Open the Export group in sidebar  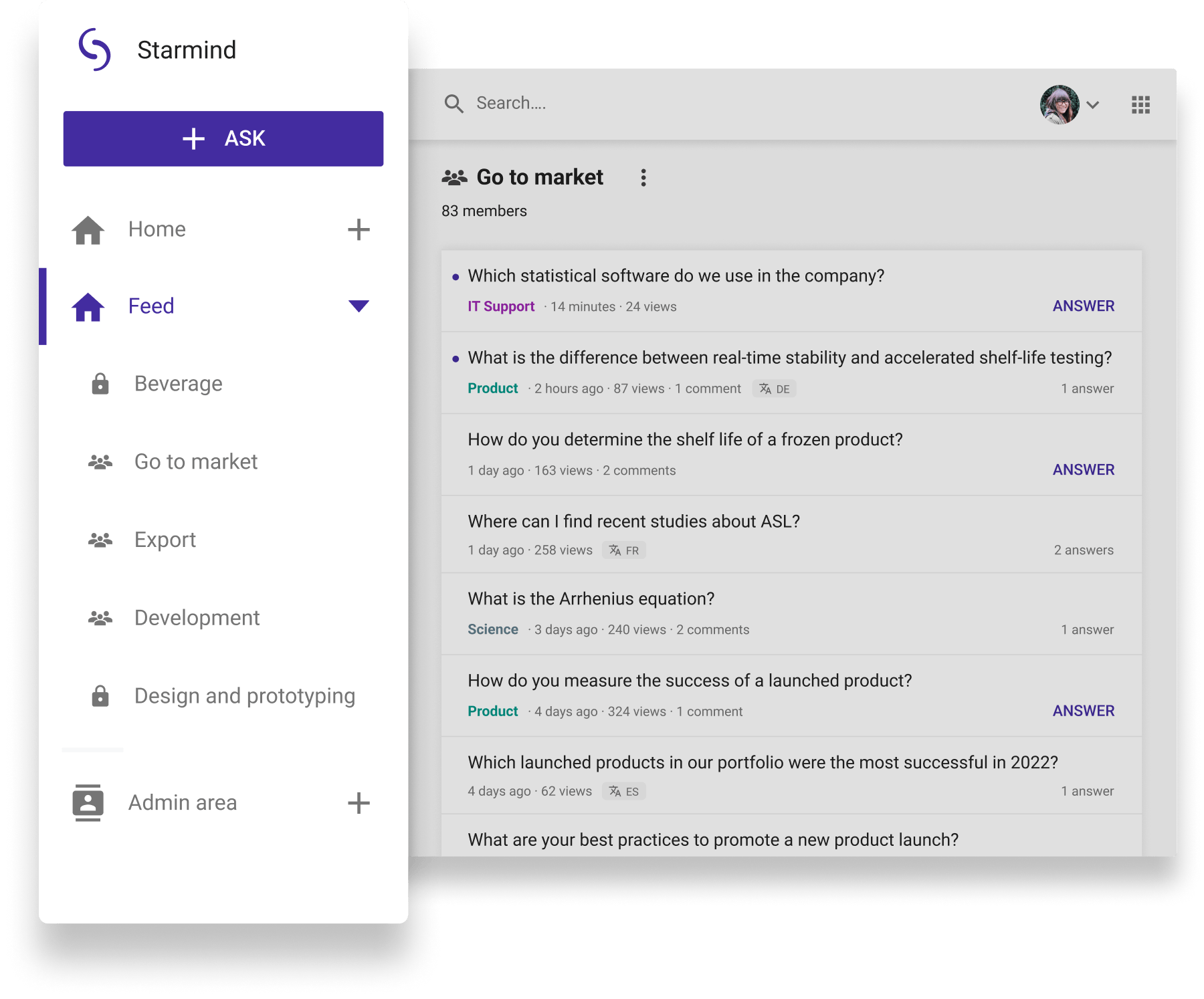[x=165, y=540]
